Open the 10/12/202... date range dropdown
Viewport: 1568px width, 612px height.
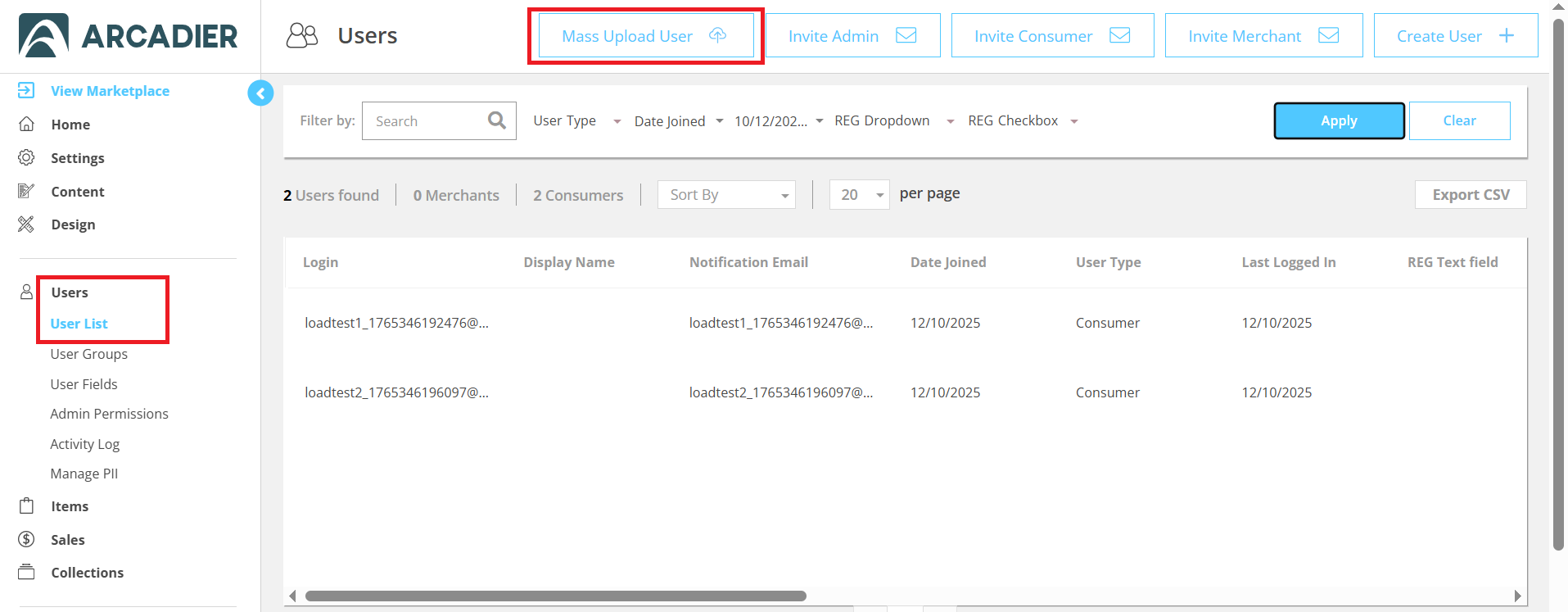pos(779,120)
